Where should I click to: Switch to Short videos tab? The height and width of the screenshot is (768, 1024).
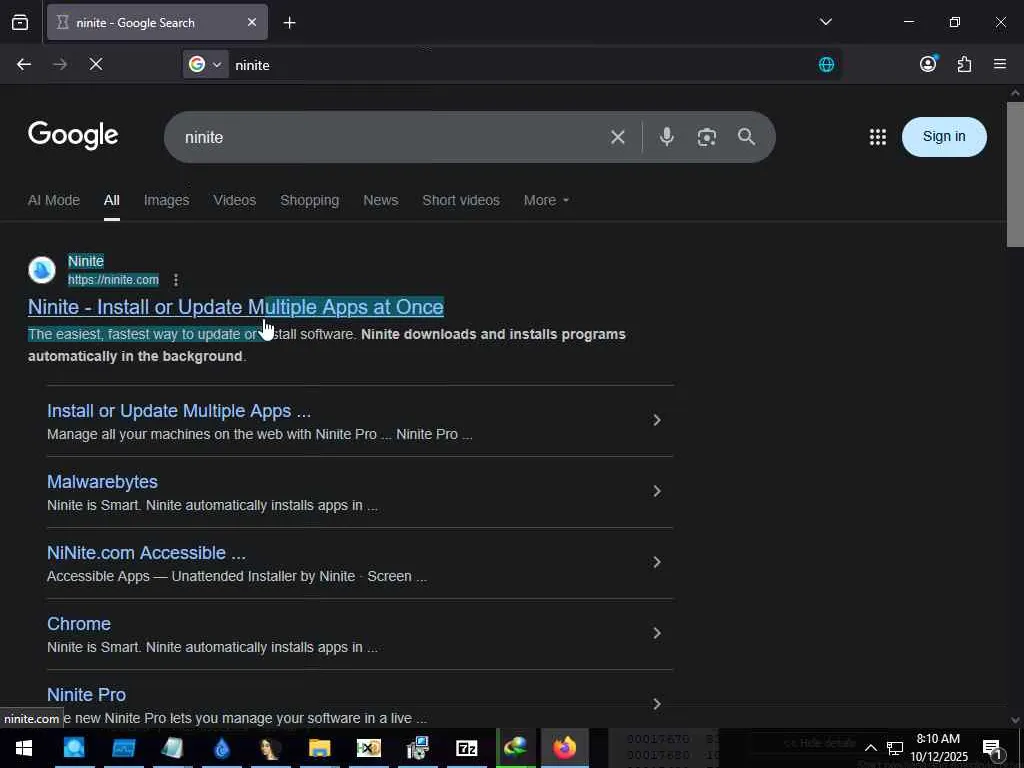coord(461,200)
